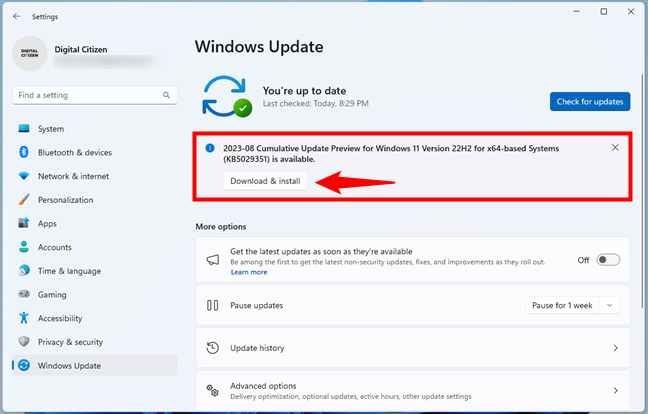This screenshot has width=648, height=414.
Task: Open Accessibility label in sidebar
Action: pyautogui.click(x=60, y=318)
